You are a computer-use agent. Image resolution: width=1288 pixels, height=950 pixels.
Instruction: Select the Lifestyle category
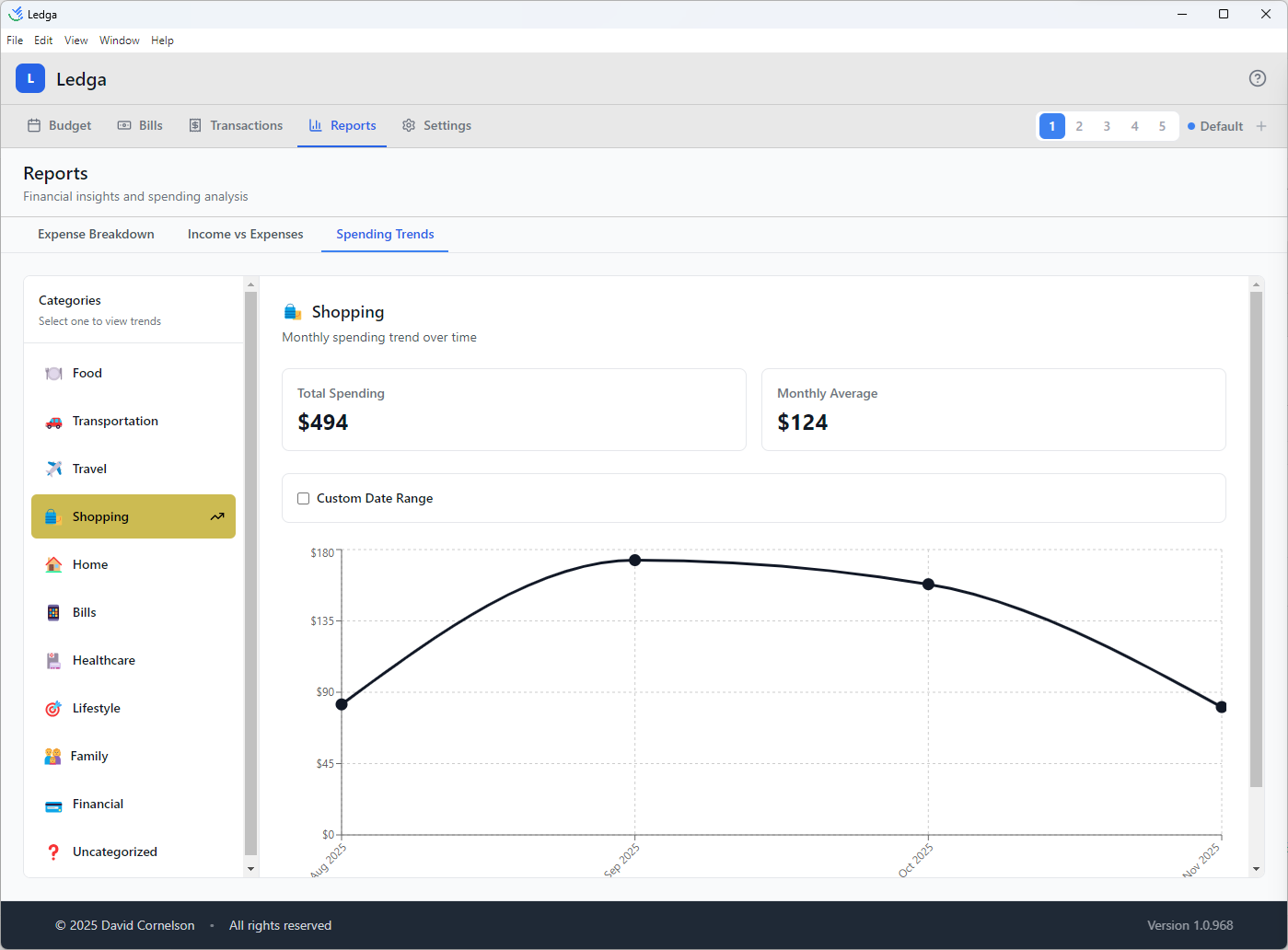pyautogui.click(x=133, y=708)
